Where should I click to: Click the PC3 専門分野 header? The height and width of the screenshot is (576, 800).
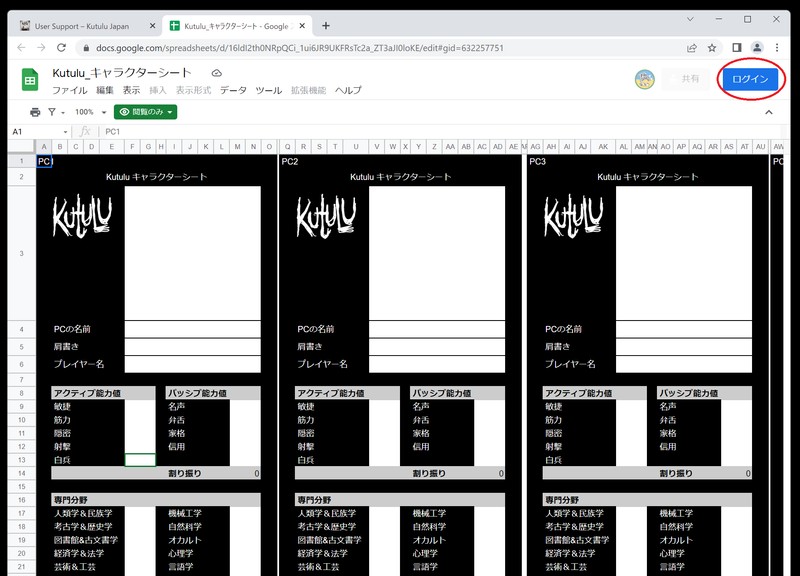pos(647,499)
